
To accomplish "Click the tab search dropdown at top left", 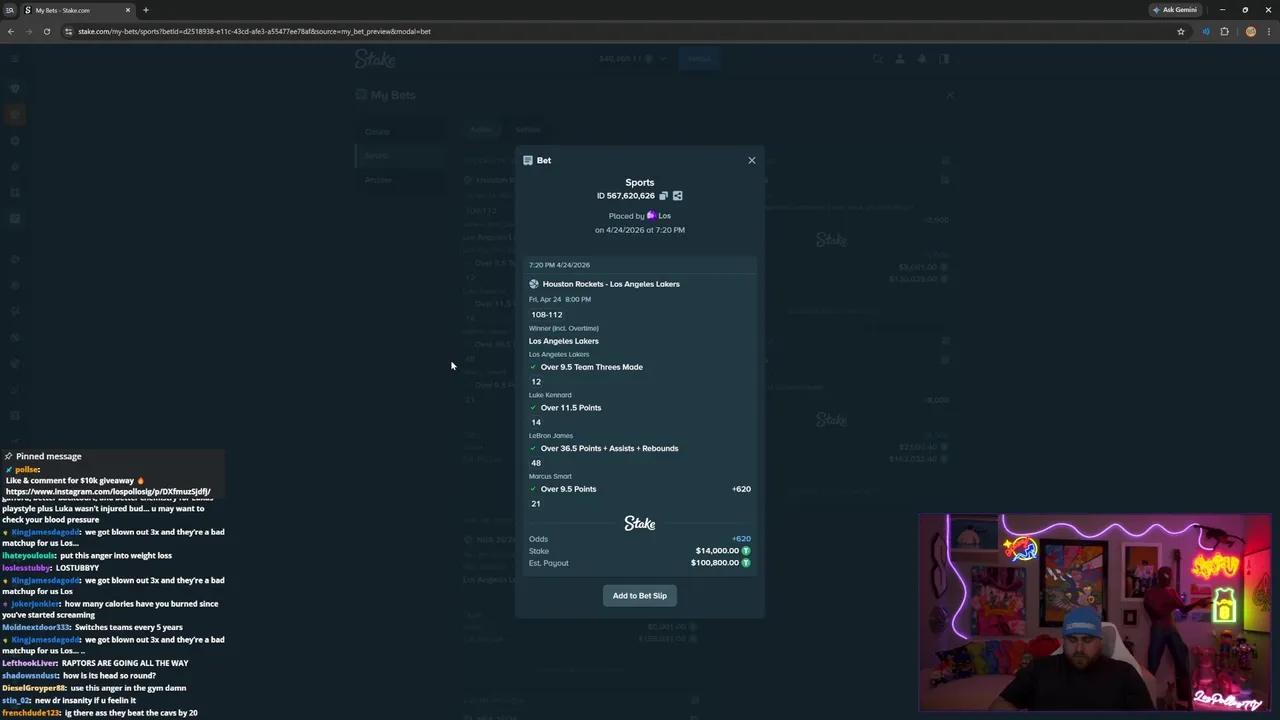I will [x=9, y=10].
